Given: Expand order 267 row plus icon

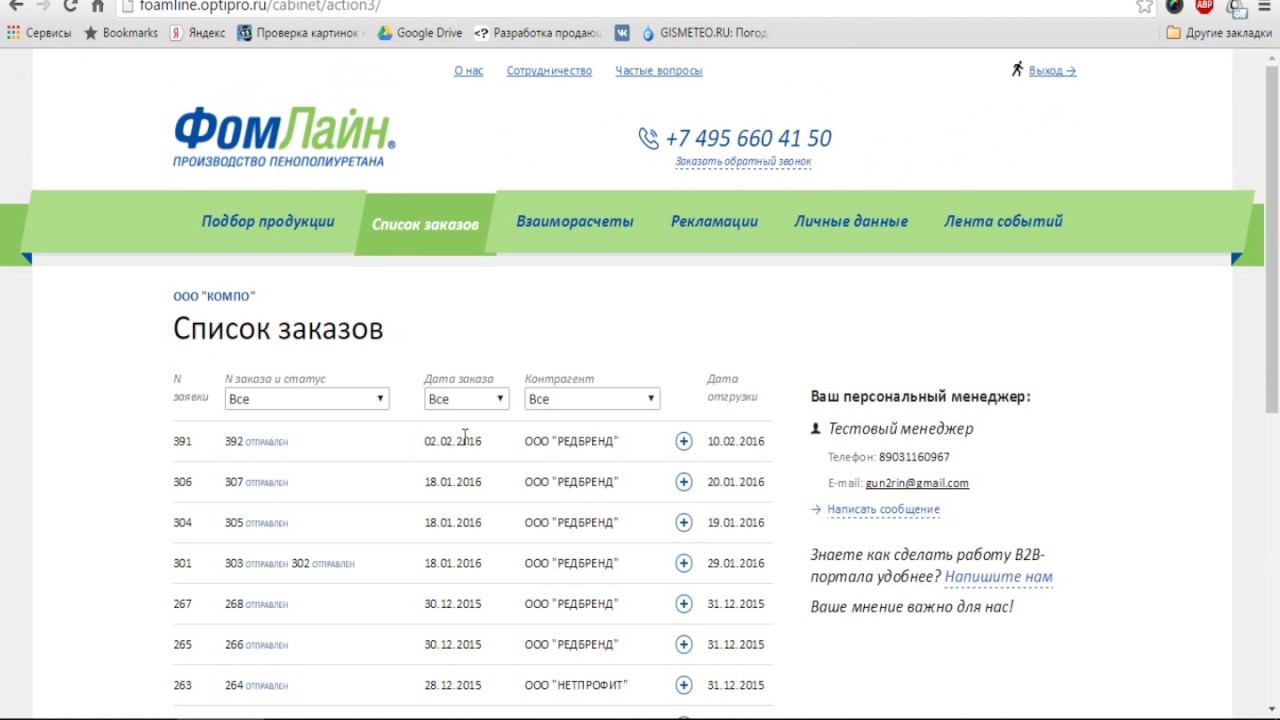Looking at the screenshot, I should pos(683,604).
